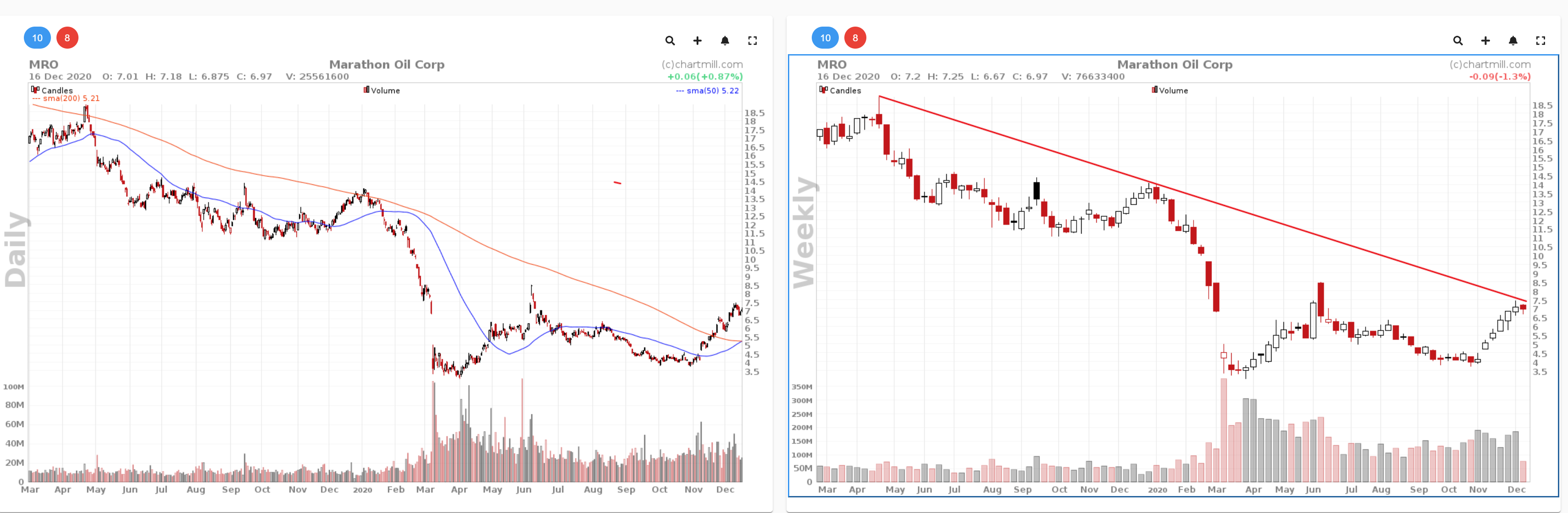Click the 2020 axis label on daily chart
This screenshot has width=1568, height=513.
[363, 490]
